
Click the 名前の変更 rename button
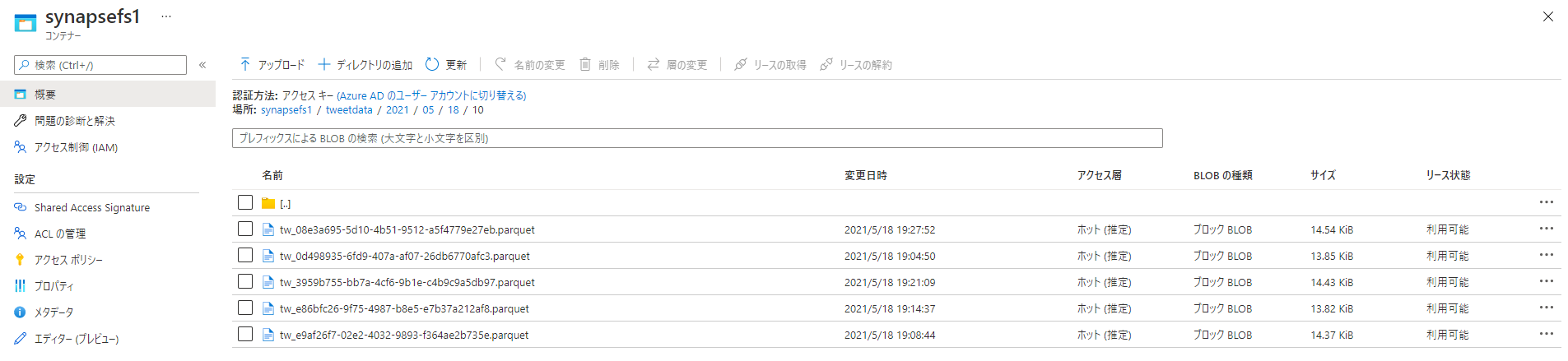530,65
